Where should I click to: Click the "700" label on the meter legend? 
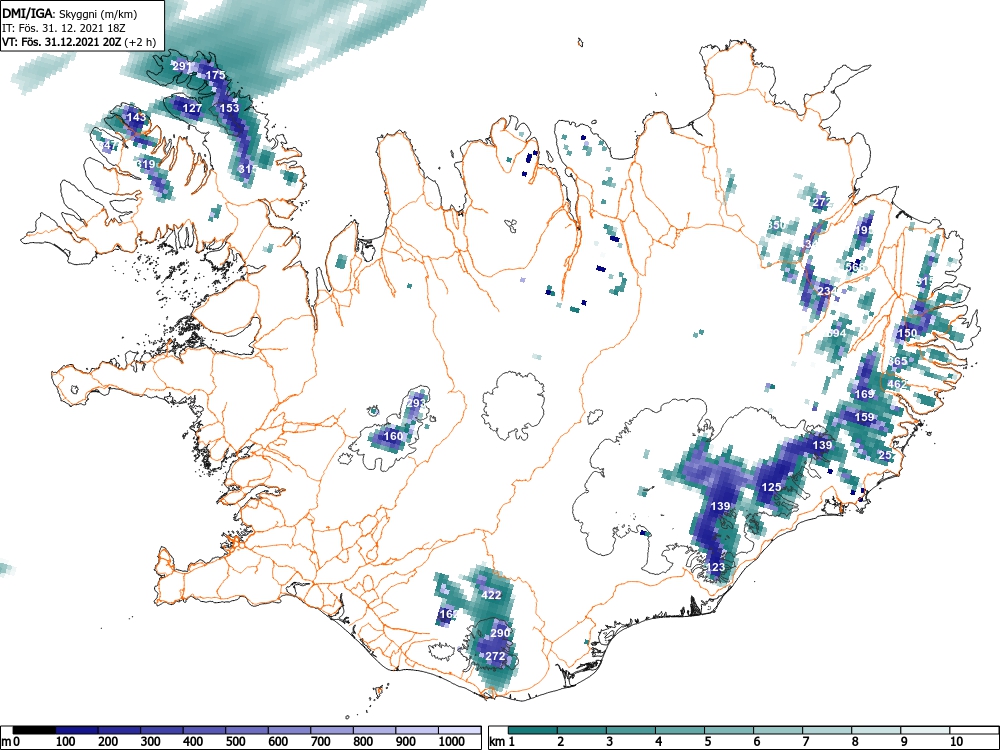pyautogui.click(x=321, y=742)
